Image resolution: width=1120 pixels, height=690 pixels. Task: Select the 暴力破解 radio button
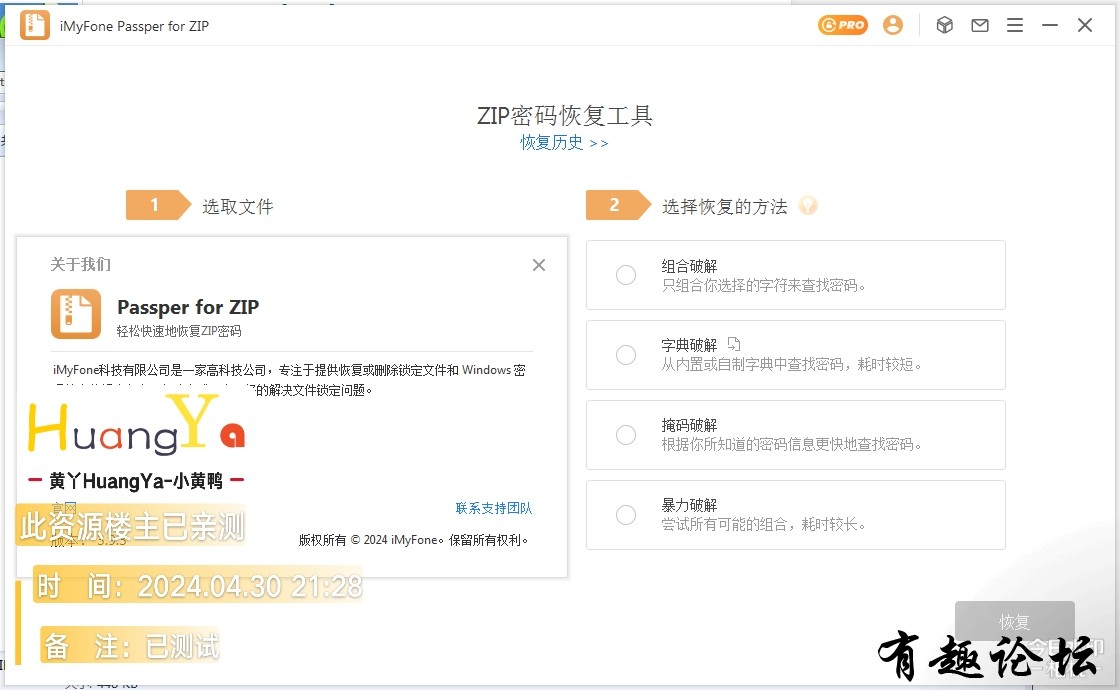(626, 515)
